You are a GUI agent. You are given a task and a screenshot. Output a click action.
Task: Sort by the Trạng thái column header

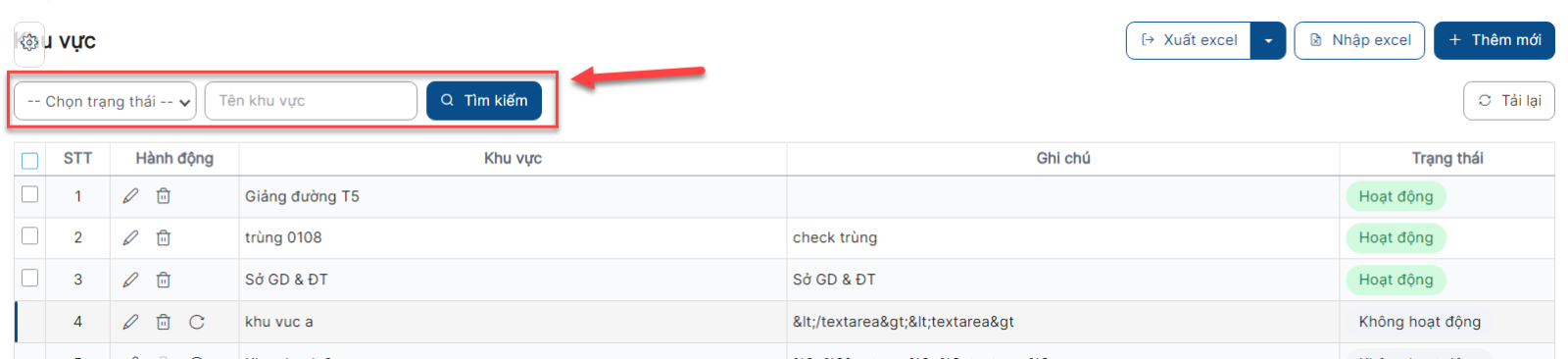tap(1446, 158)
